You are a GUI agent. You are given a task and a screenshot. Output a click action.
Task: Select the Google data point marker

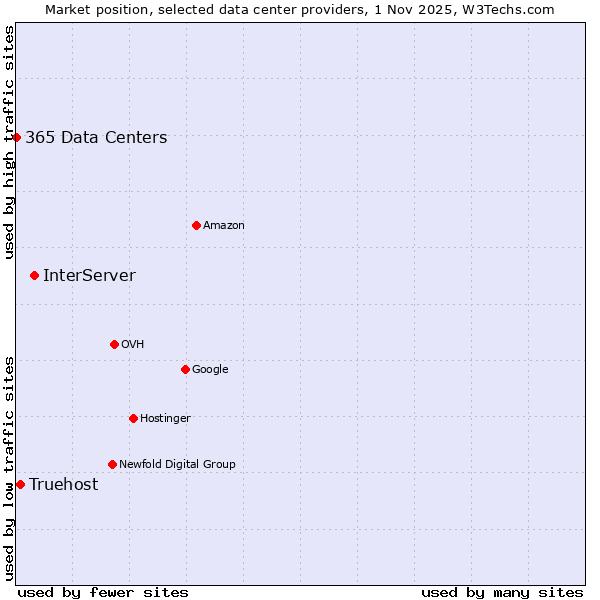click(185, 369)
